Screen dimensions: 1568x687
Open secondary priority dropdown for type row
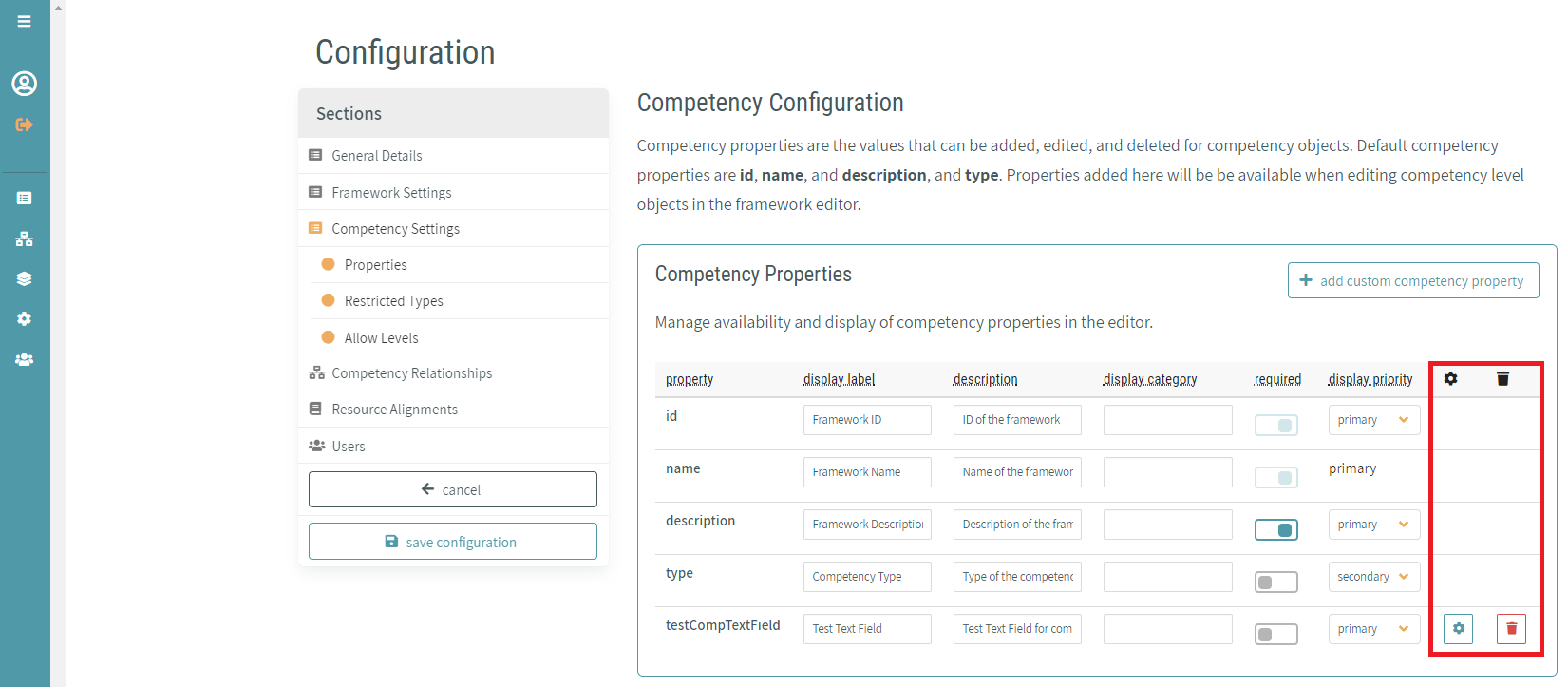click(x=1373, y=577)
